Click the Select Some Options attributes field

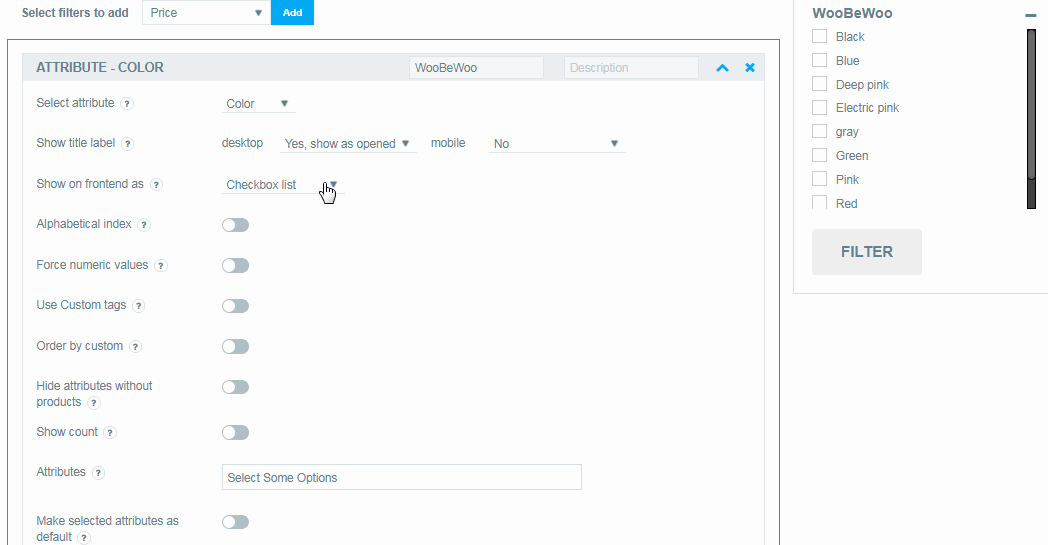[x=402, y=477]
